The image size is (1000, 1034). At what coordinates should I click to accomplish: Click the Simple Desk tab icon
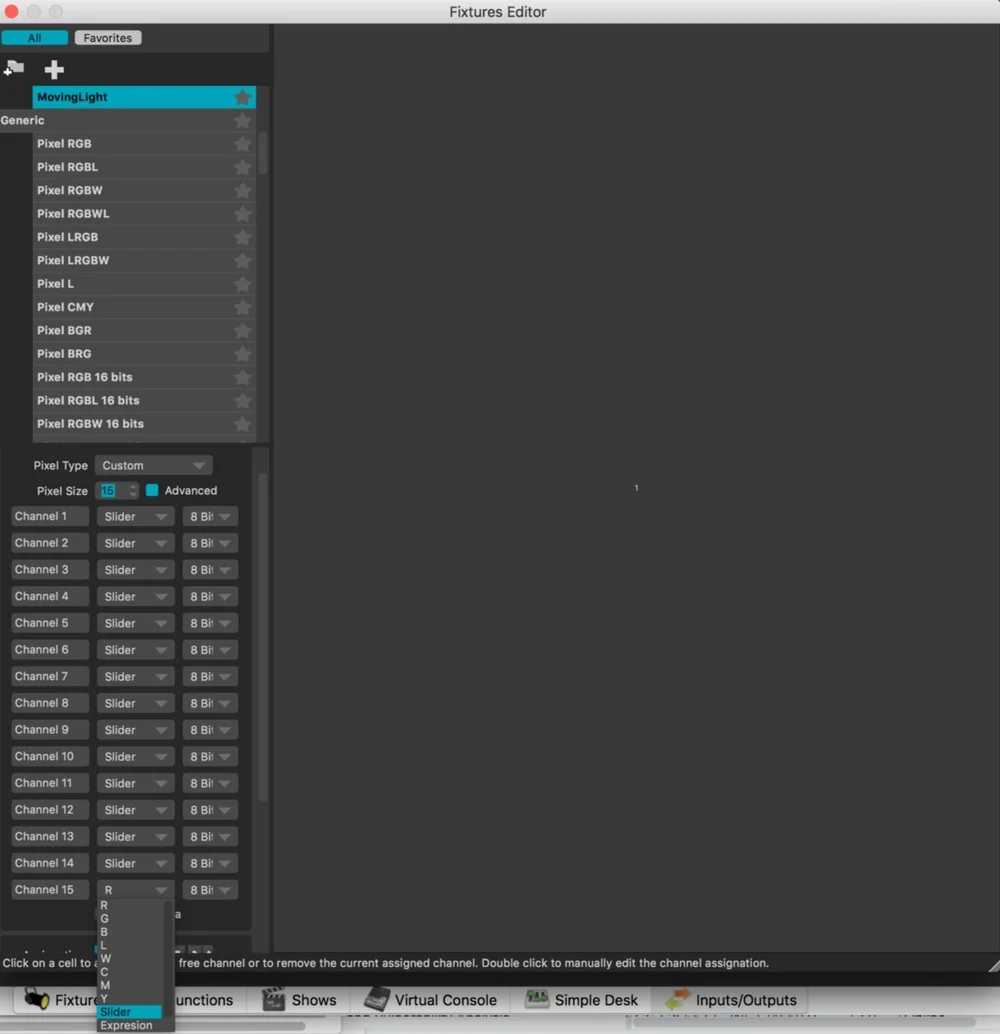[536, 998]
